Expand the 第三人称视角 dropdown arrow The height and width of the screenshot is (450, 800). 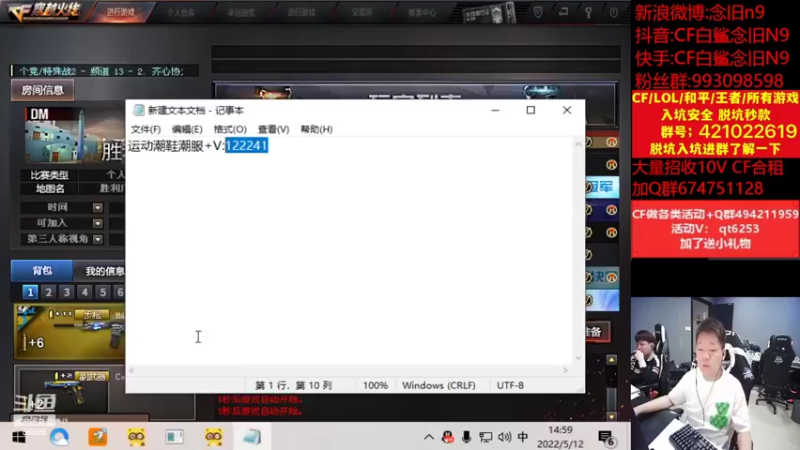click(x=97, y=239)
